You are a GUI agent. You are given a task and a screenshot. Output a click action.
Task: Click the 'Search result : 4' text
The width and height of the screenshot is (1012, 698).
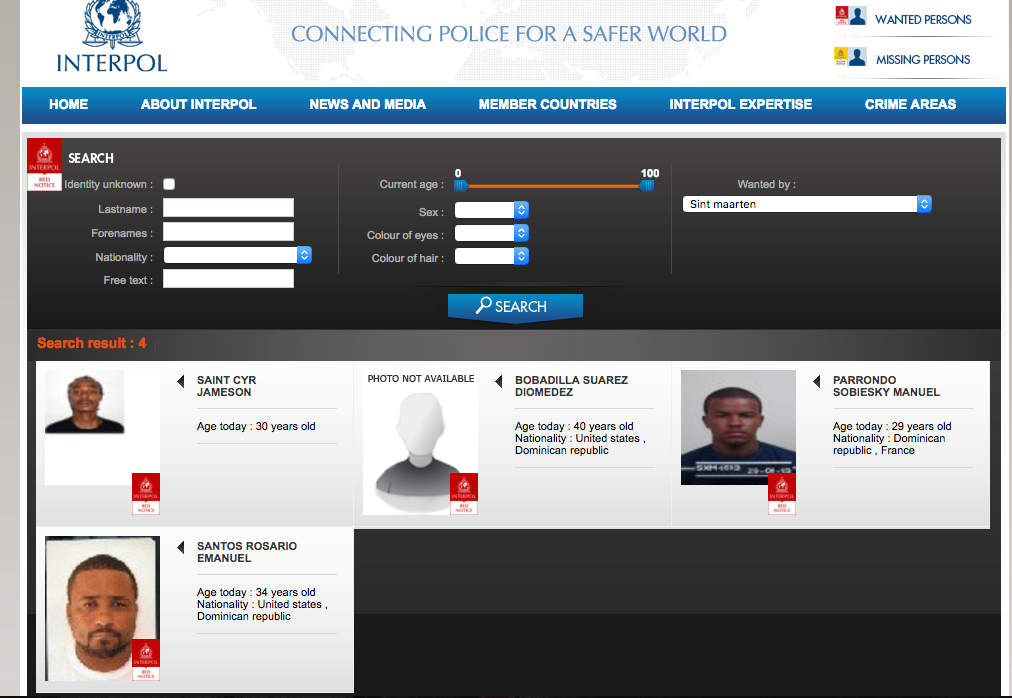click(x=92, y=344)
